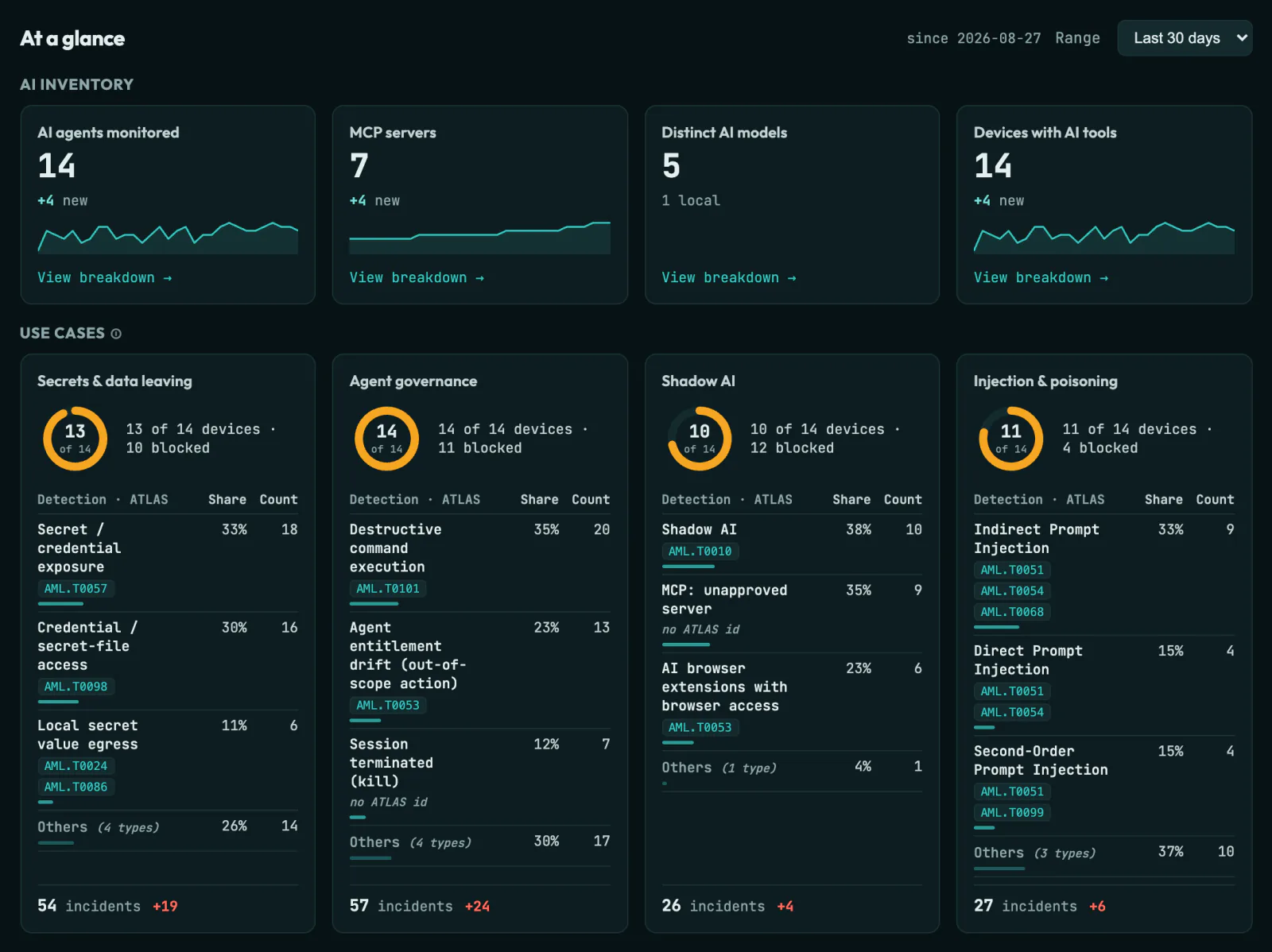
Task: View breakdown for AI agents monitored
Action: [x=104, y=277]
